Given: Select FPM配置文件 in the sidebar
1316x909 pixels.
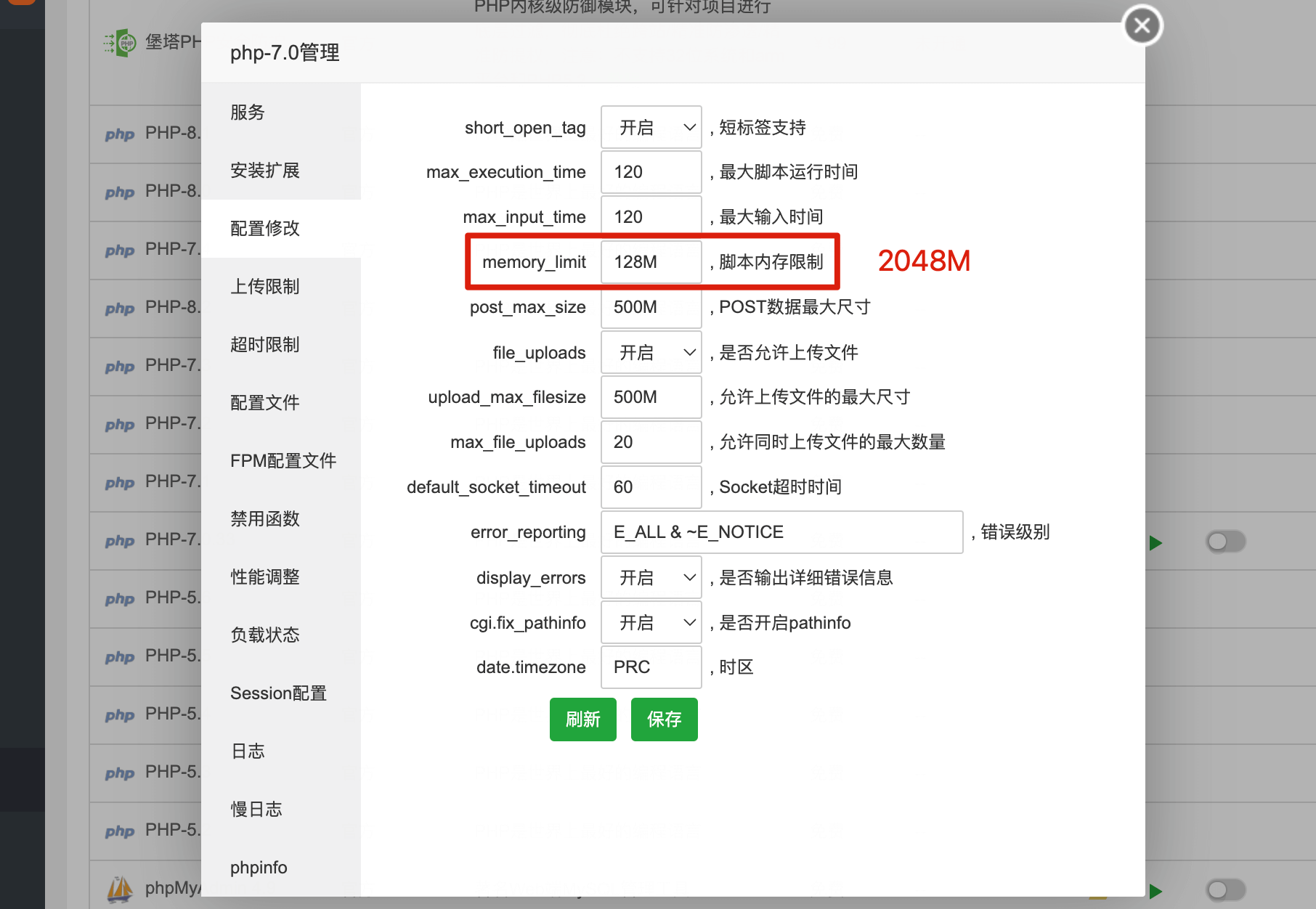Looking at the screenshot, I should (281, 461).
